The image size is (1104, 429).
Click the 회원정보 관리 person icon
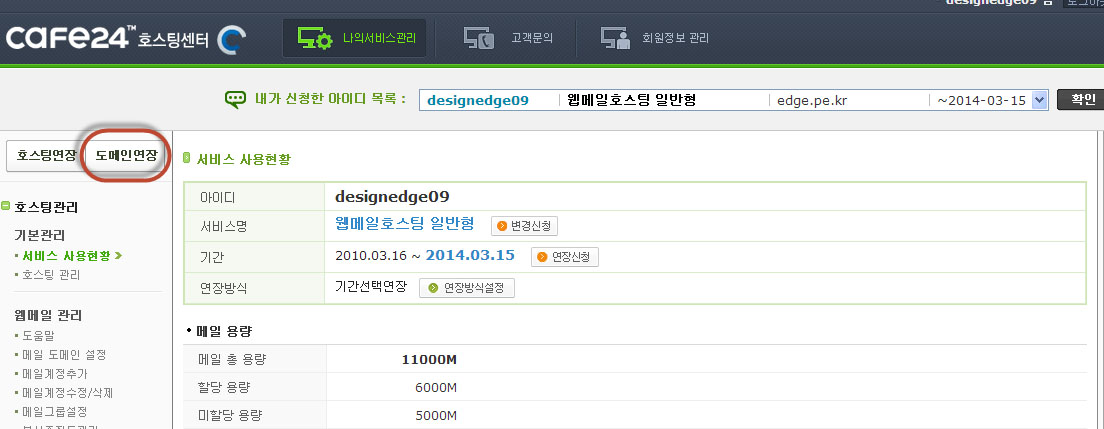[x=615, y=39]
